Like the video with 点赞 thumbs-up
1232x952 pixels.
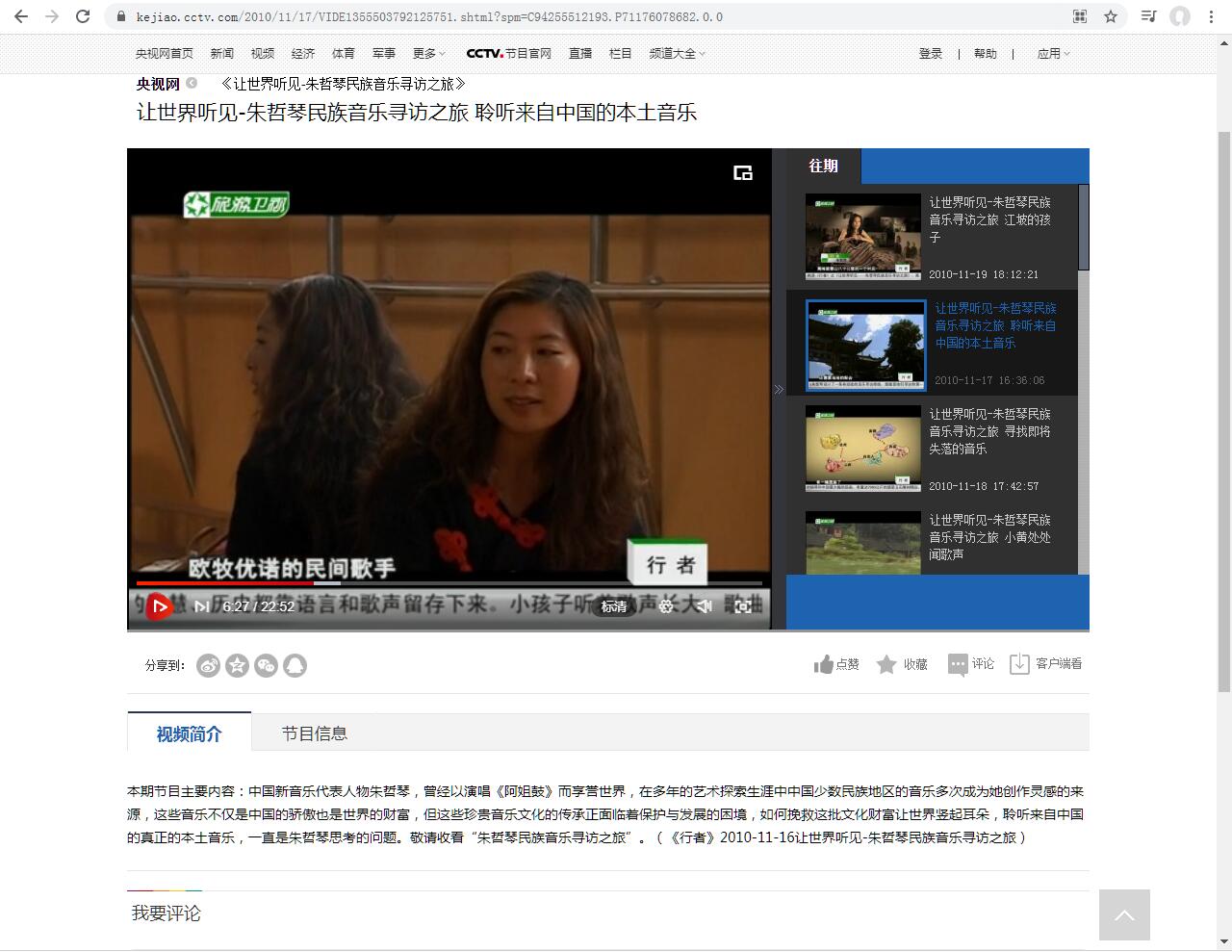pos(836,664)
